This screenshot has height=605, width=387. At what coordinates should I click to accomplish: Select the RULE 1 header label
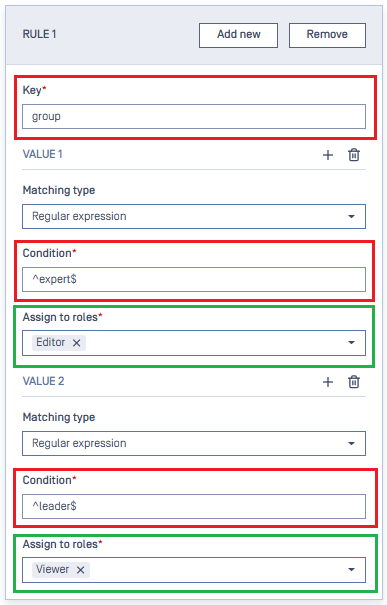coord(39,34)
